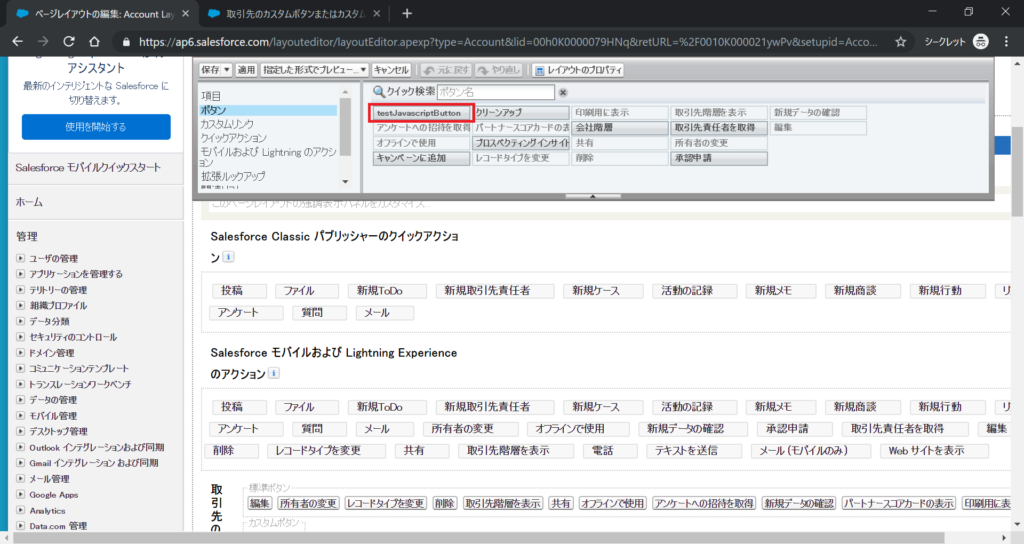Viewport: 1024px width, 544px height.
Task: Click the info icon beside Classic publisher quick actions
Action: click(x=228, y=257)
